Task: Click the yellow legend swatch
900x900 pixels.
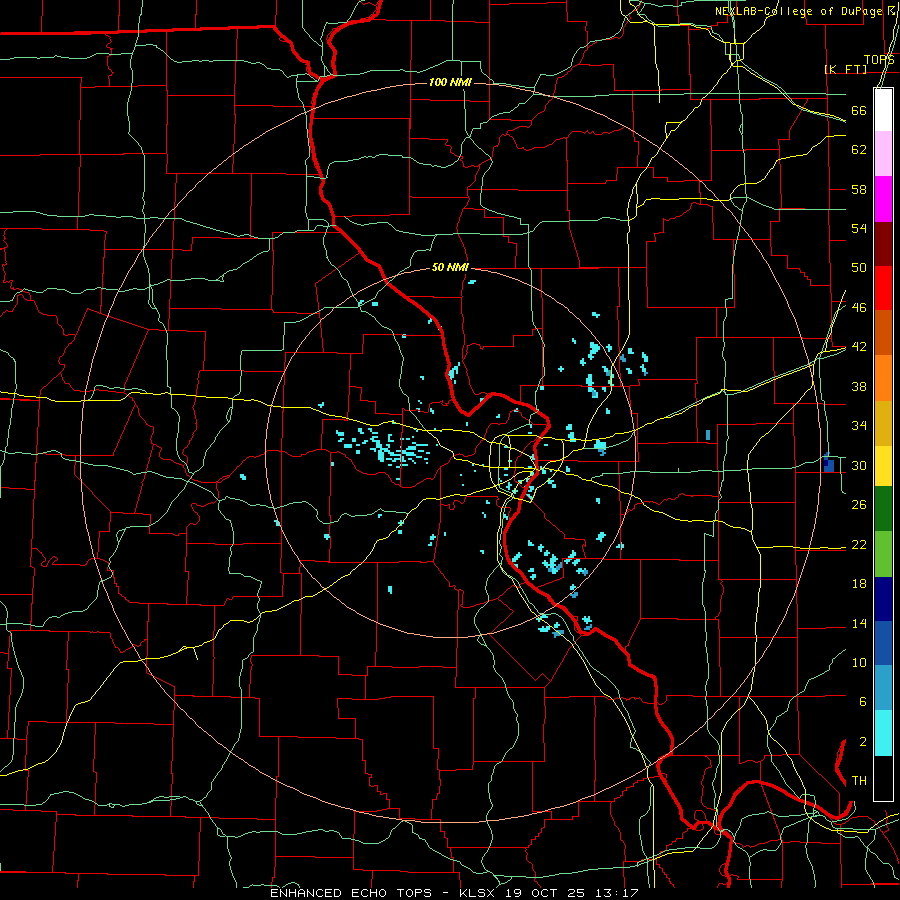Action: tap(883, 466)
